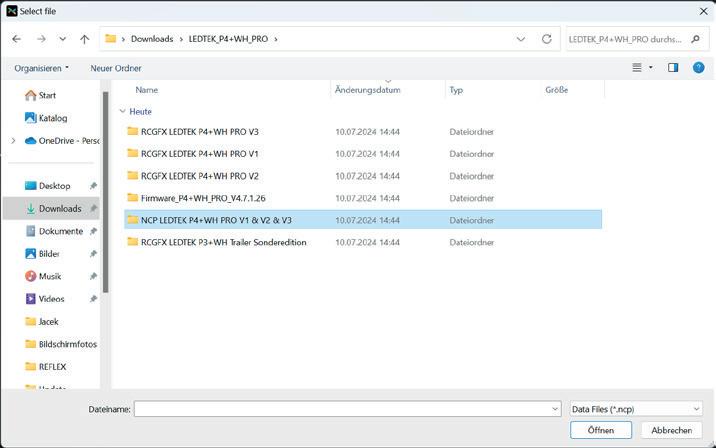
Task: Open recent locations chevron next to forward arrow
Action: pyautogui.click(x=63, y=39)
